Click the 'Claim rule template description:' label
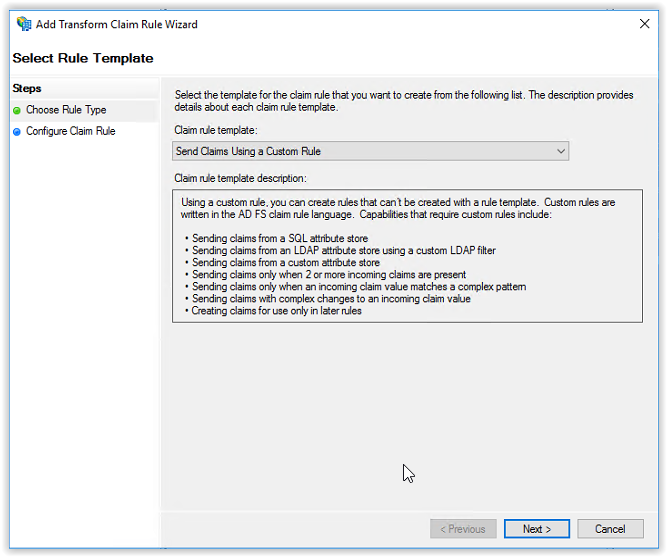Image resolution: width=667 pixels, height=557 pixels. [240, 178]
